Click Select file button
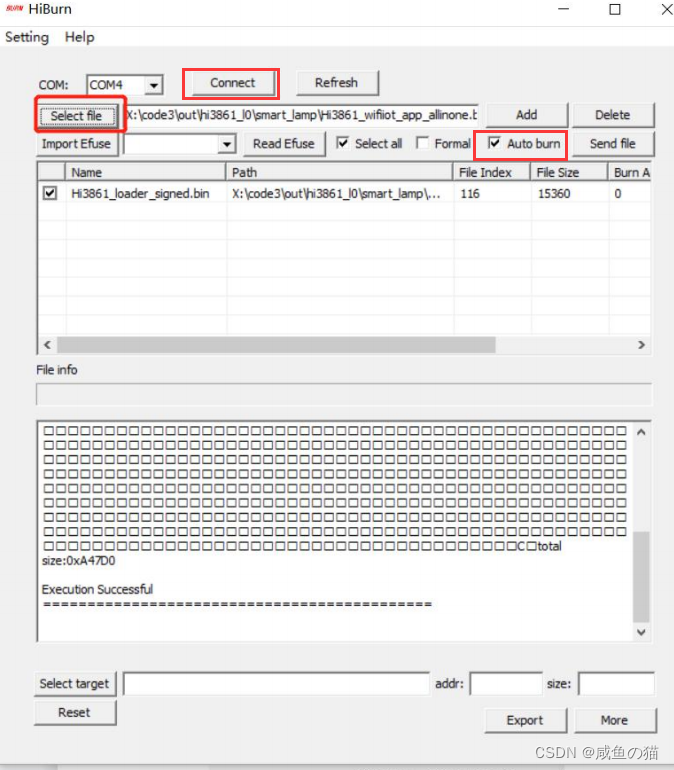The image size is (674, 770). point(77,116)
